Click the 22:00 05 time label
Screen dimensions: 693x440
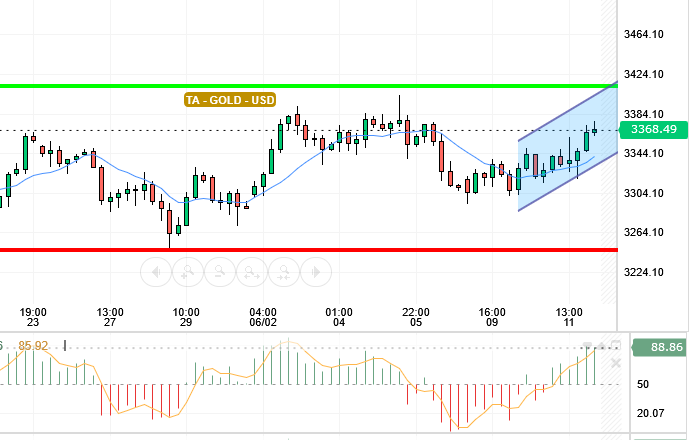416,317
